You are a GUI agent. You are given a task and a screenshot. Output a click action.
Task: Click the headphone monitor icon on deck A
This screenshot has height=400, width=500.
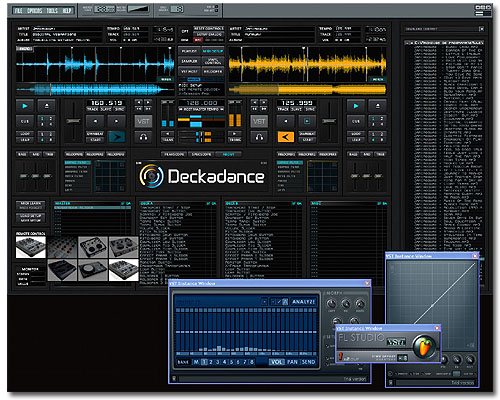click(143, 137)
